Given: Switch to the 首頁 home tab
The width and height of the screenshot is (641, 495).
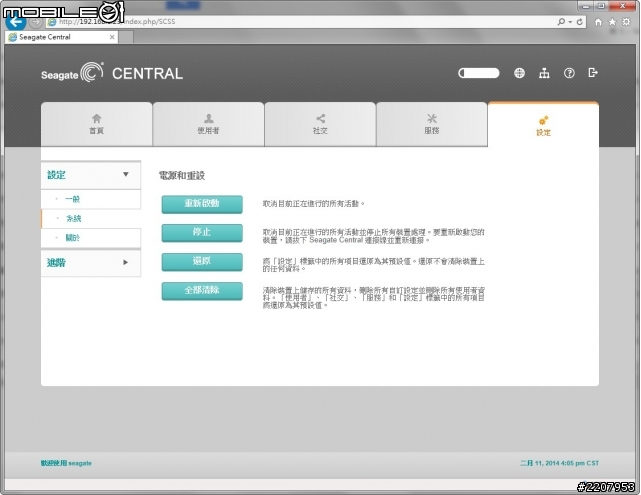Looking at the screenshot, I should point(96,124).
